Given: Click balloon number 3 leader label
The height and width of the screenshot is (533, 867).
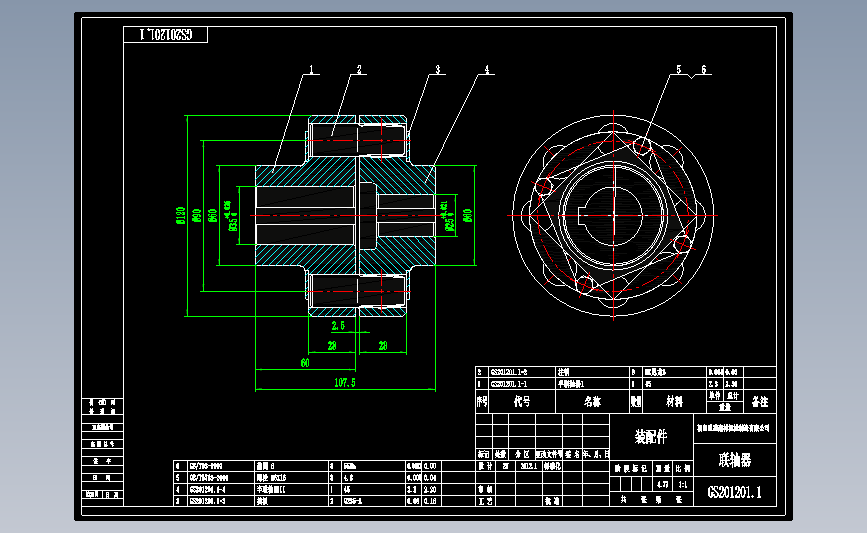Looking at the screenshot, I should (x=437, y=70).
